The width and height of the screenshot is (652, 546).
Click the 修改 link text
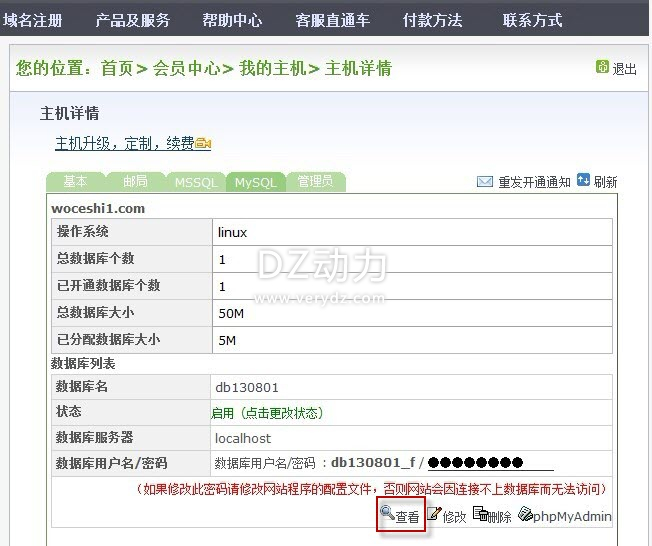(454, 517)
